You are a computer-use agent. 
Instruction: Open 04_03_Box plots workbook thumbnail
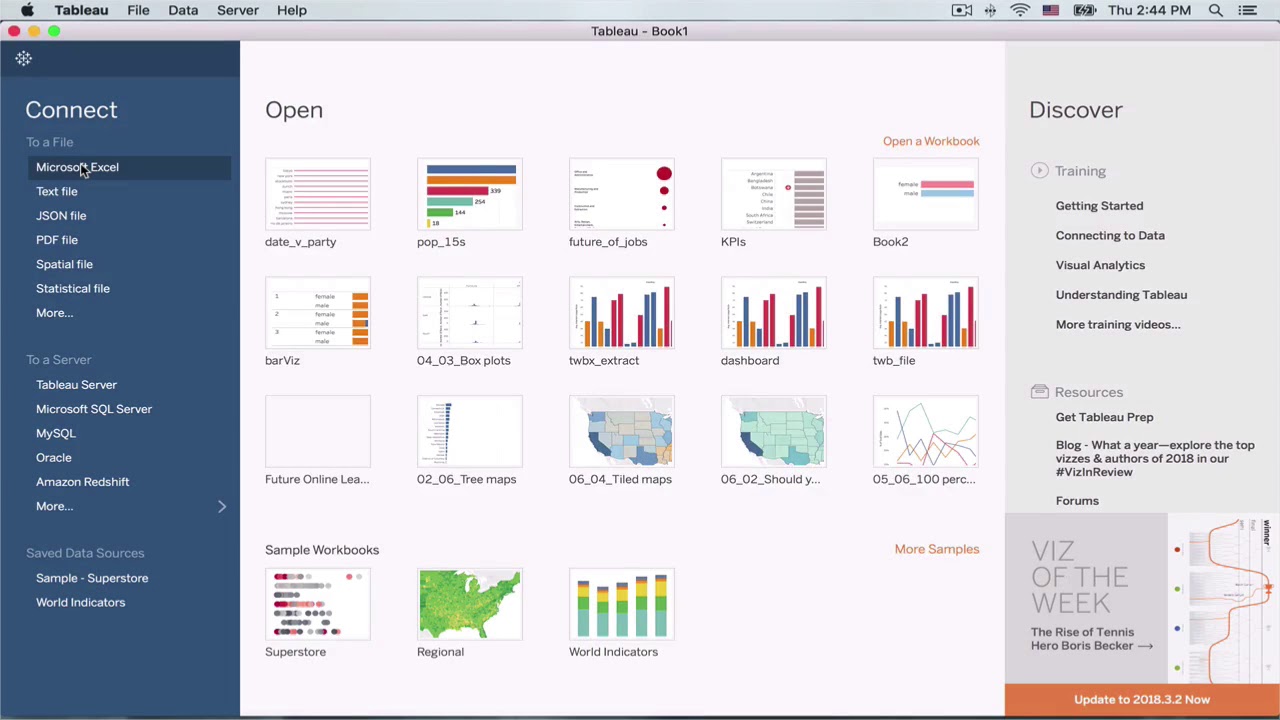(x=470, y=313)
